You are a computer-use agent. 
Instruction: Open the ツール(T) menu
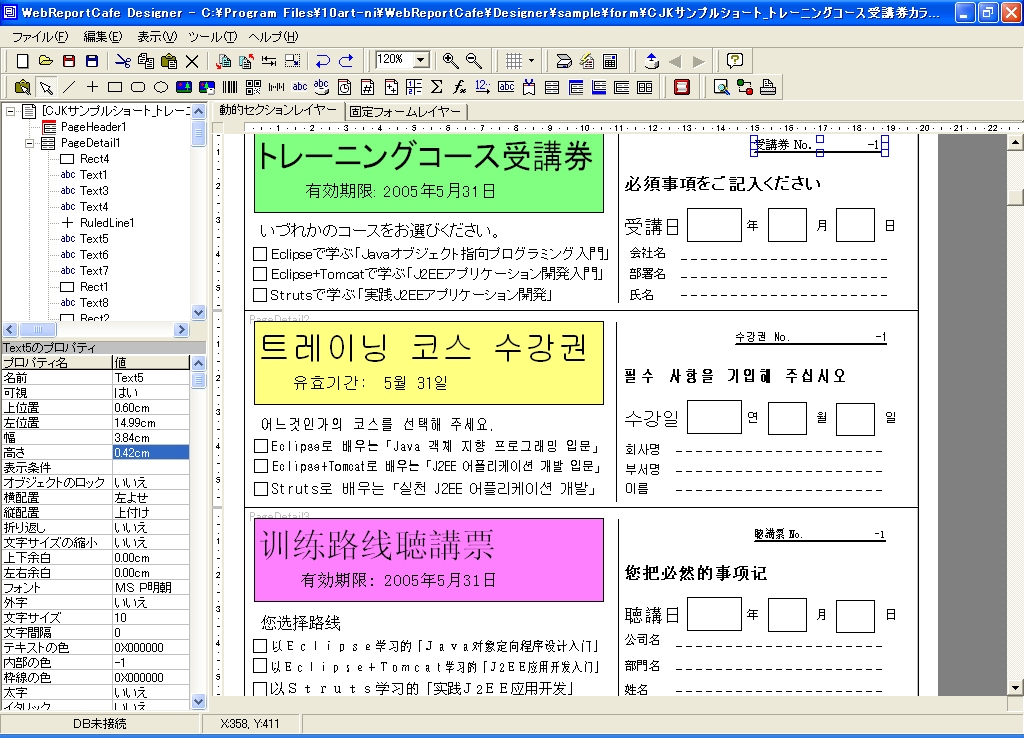point(212,36)
